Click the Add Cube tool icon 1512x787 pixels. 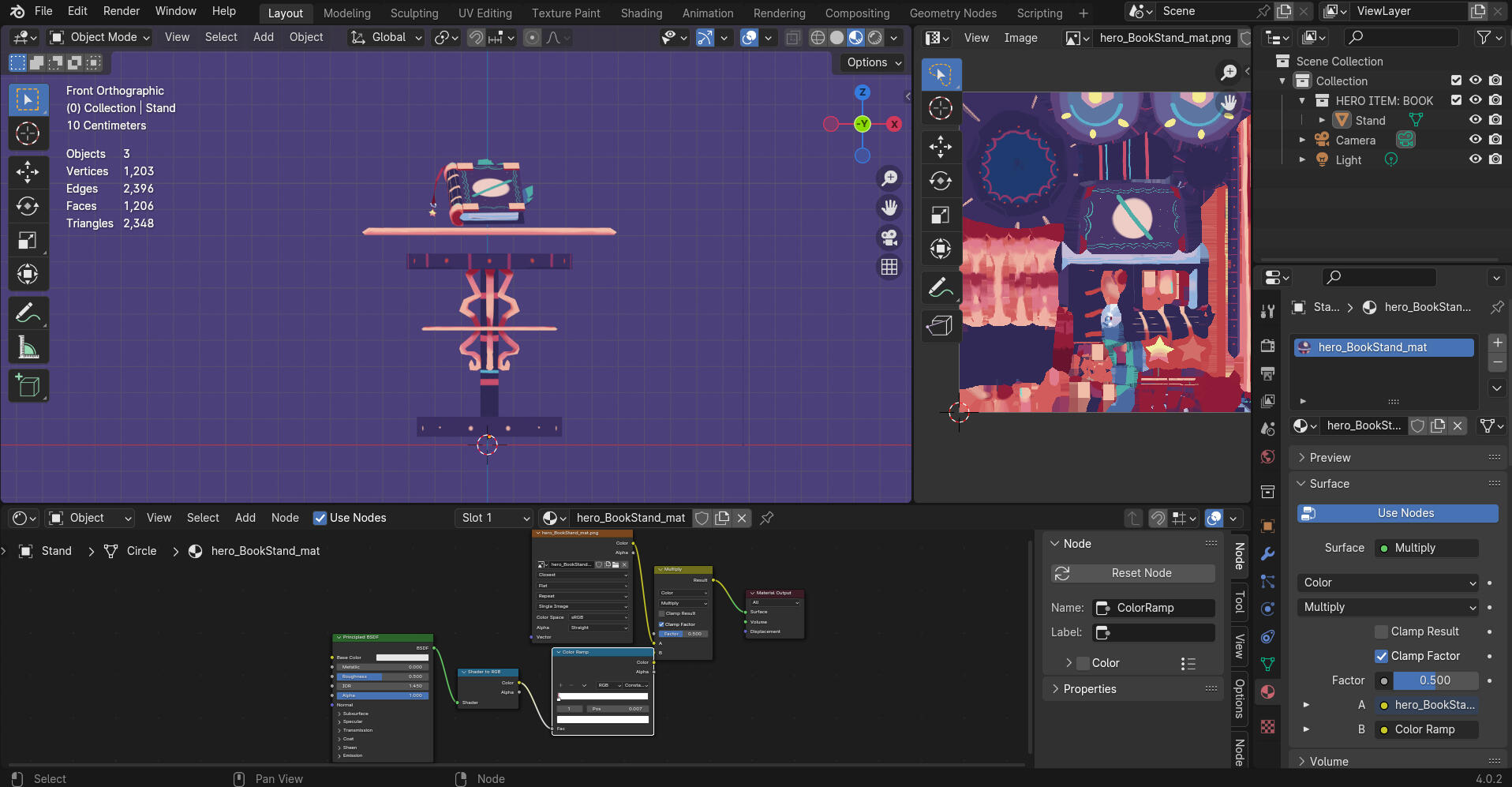point(28,386)
